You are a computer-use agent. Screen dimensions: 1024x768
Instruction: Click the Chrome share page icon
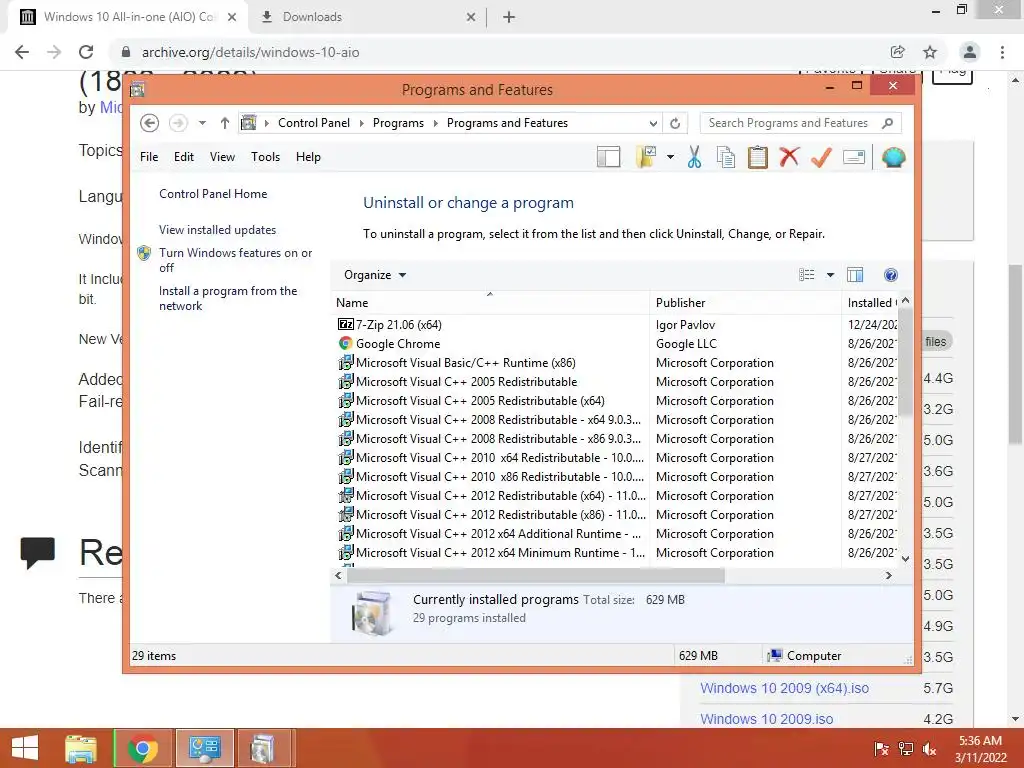pyautogui.click(x=897, y=52)
